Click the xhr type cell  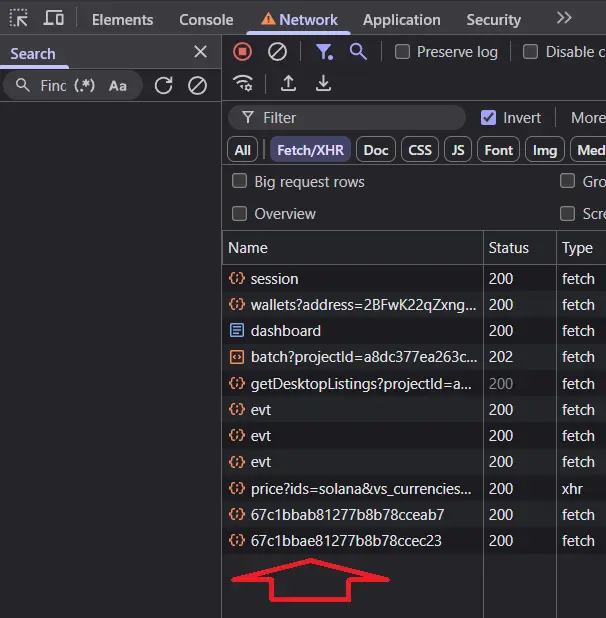(x=572, y=489)
